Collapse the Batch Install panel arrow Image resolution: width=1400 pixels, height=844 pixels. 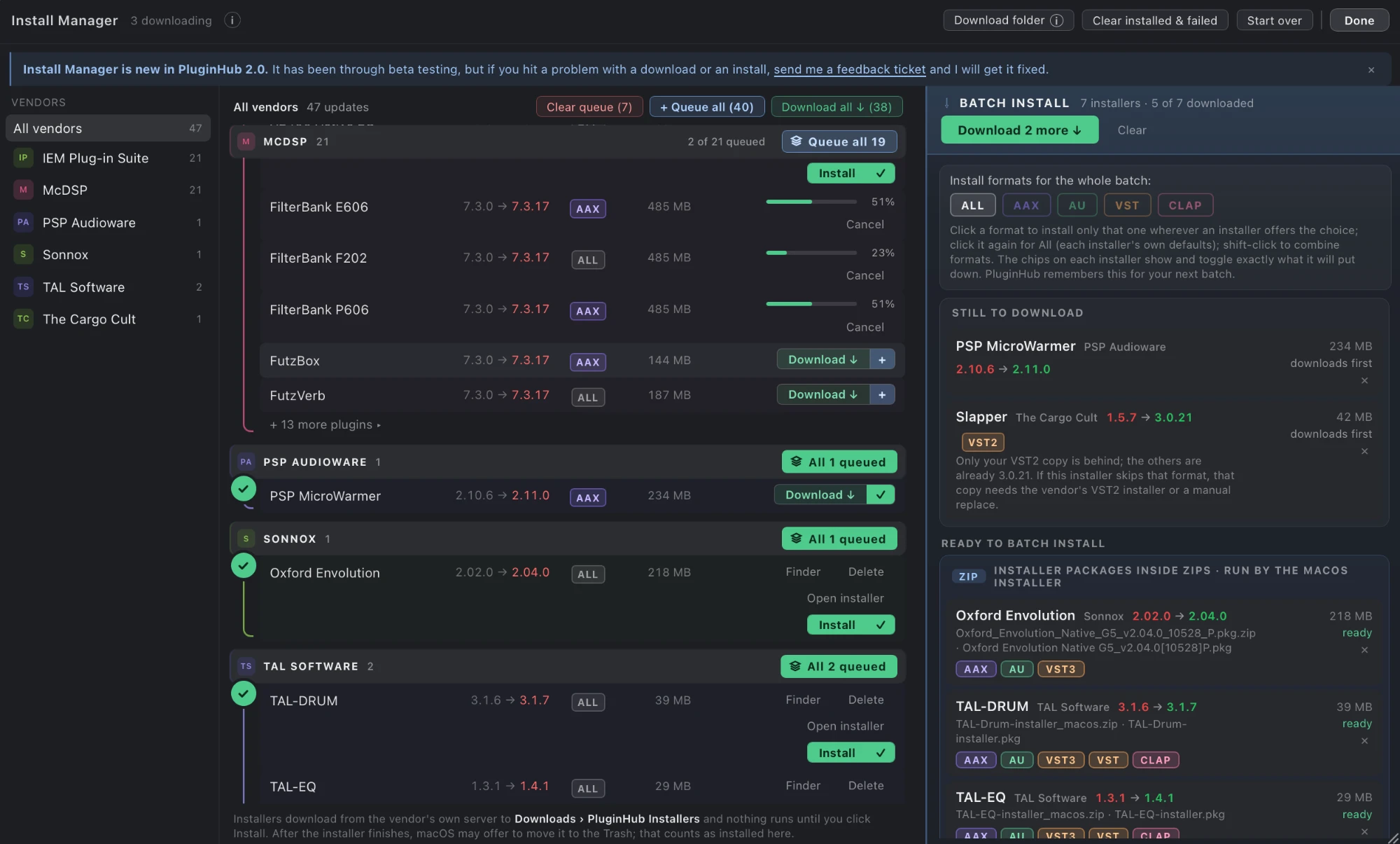946,103
